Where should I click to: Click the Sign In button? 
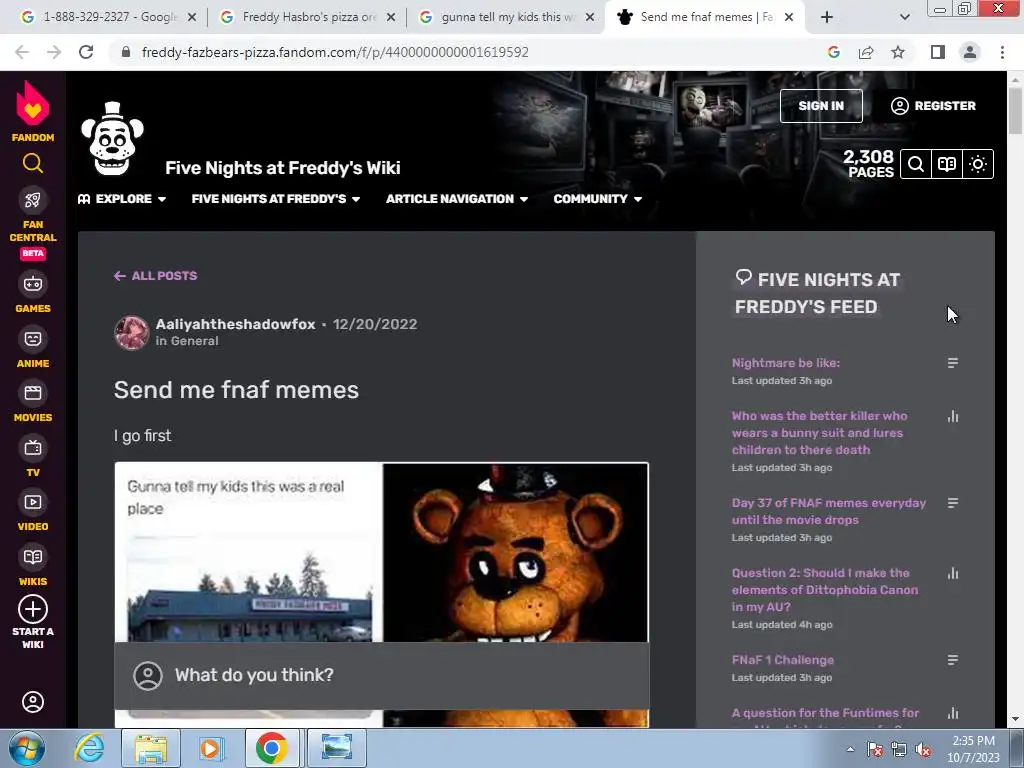click(821, 106)
